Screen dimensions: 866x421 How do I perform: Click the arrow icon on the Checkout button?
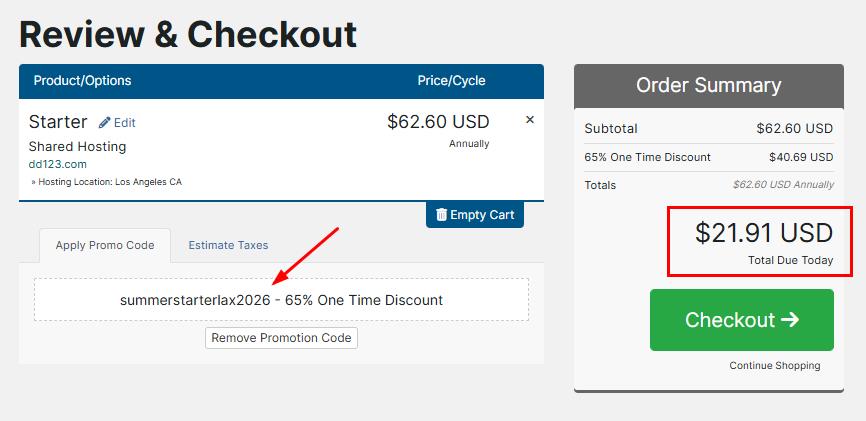click(x=790, y=319)
